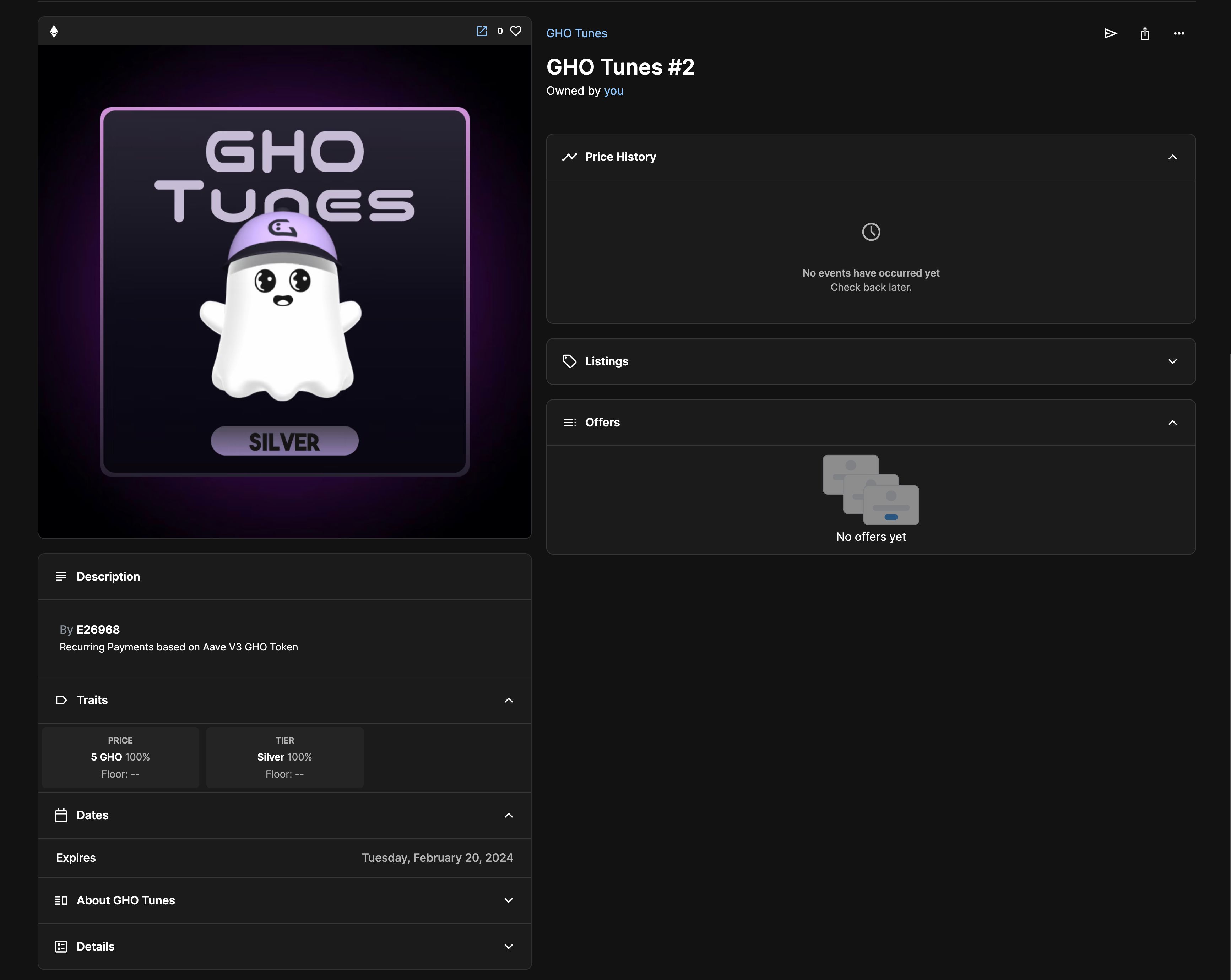Click the Details header title
Screen dimensions: 1231x980
point(95,946)
